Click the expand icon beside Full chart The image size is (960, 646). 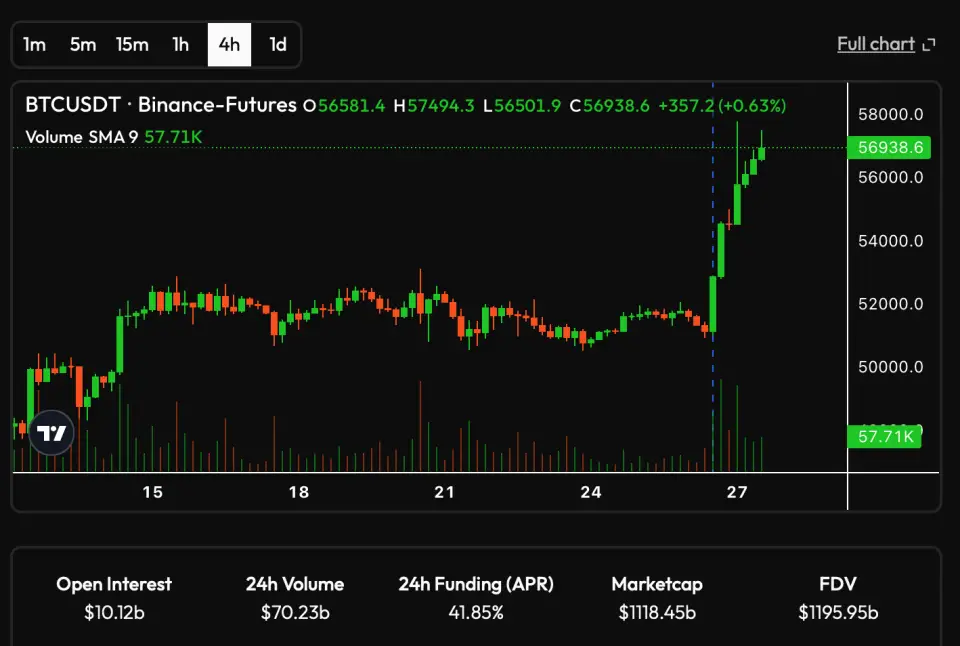(929, 44)
